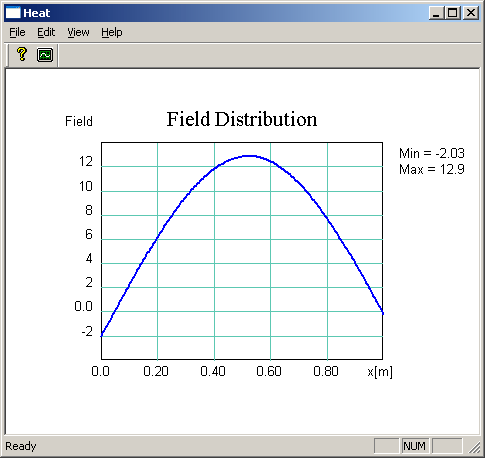The width and height of the screenshot is (485, 458).
Task: Click the Max = 12.9 readout
Action: pos(432,169)
